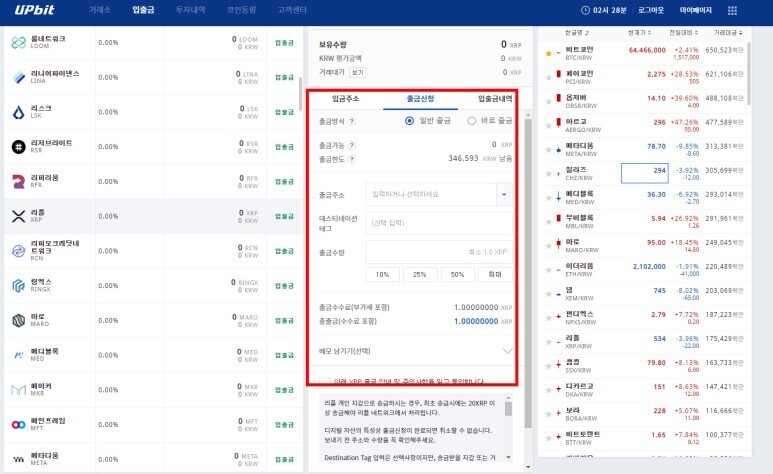Open 마이페이지
Viewport: 773px width, 474px height.
pyautogui.click(x=696, y=10)
